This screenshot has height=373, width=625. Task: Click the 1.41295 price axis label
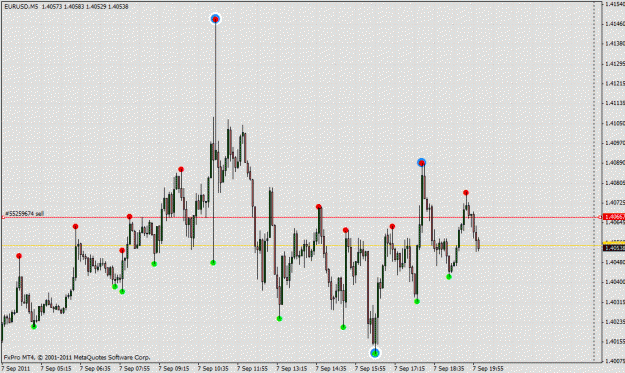coord(615,64)
